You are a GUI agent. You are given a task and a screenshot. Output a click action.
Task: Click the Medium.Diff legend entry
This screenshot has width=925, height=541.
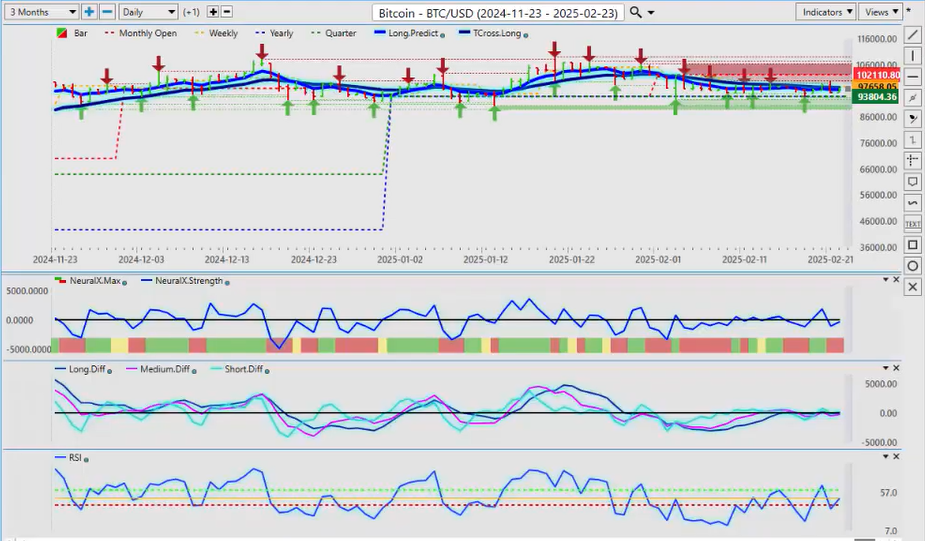pyautogui.click(x=159, y=369)
